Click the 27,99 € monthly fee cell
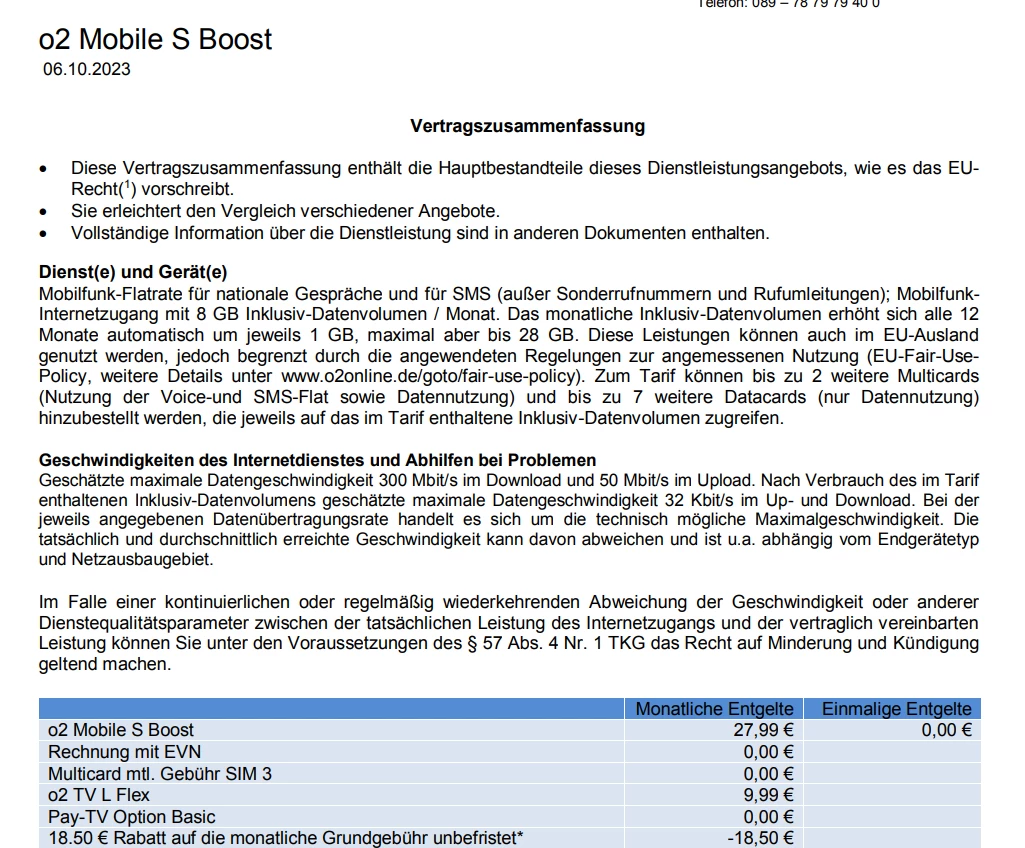Viewport: 1025px width, 848px height. click(x=763, y=730)
